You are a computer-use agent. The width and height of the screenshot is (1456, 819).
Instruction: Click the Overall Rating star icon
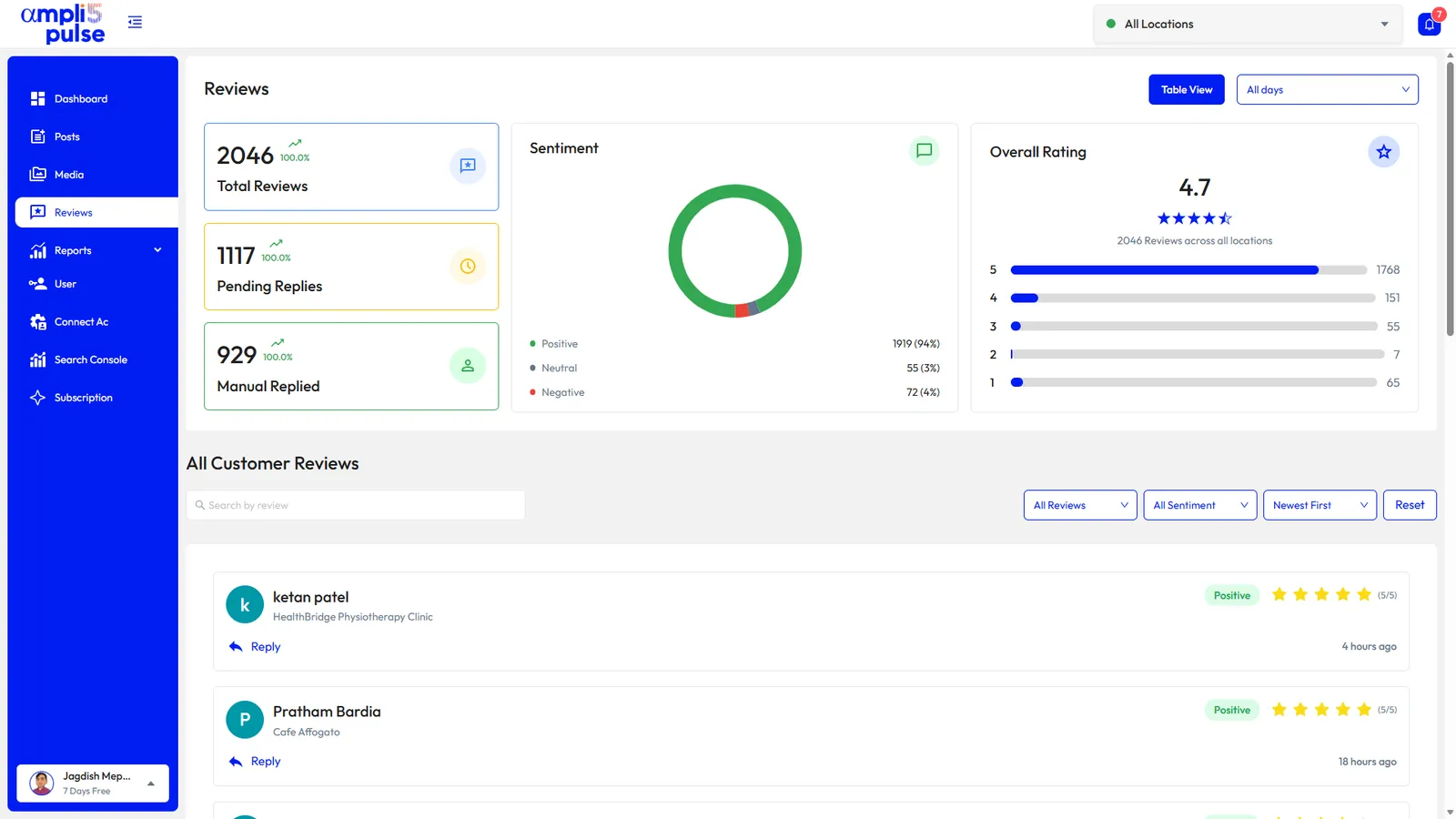coord(1383,152)
